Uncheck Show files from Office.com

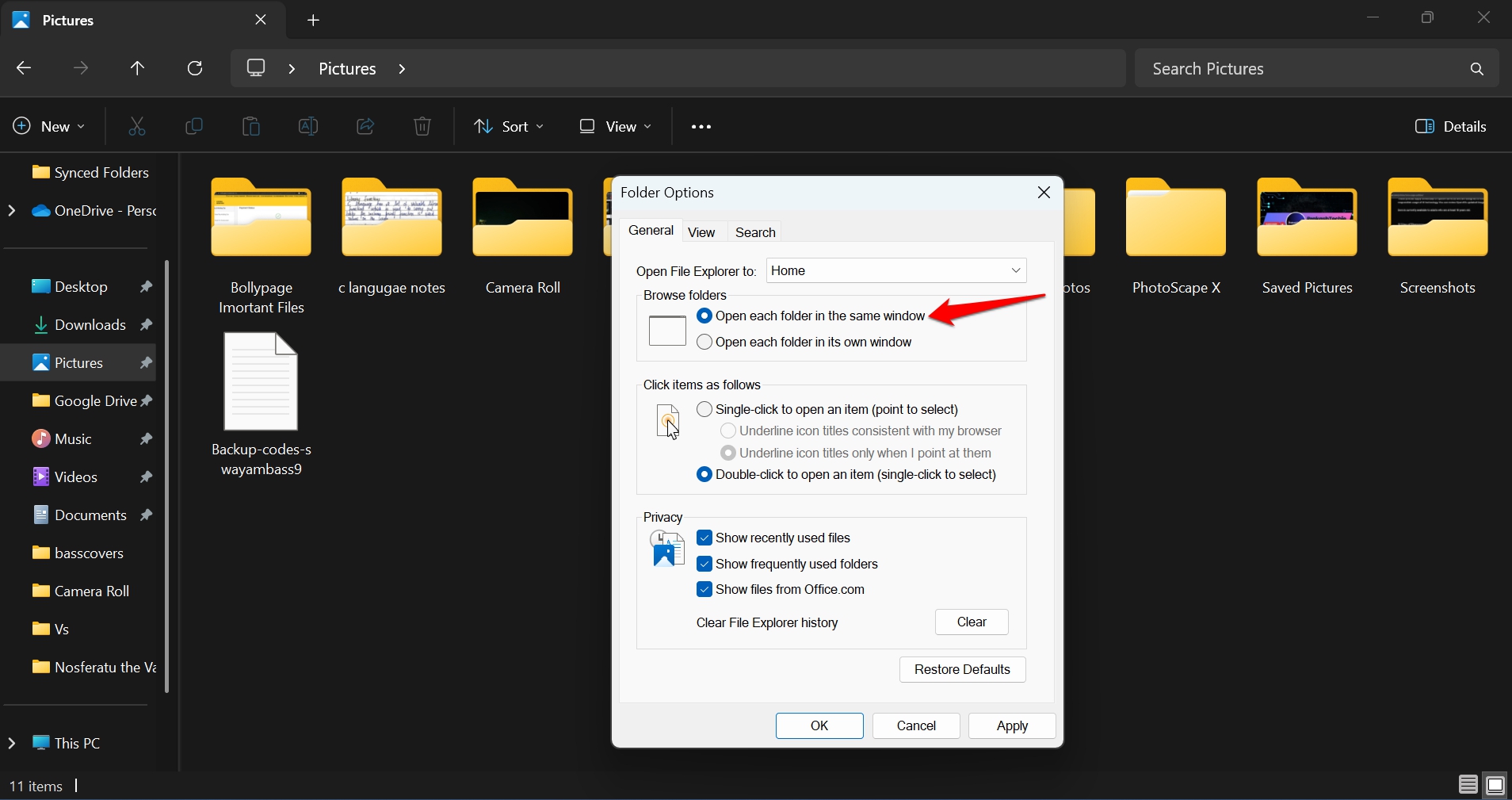pyautogui.click(x=704, y=589)
